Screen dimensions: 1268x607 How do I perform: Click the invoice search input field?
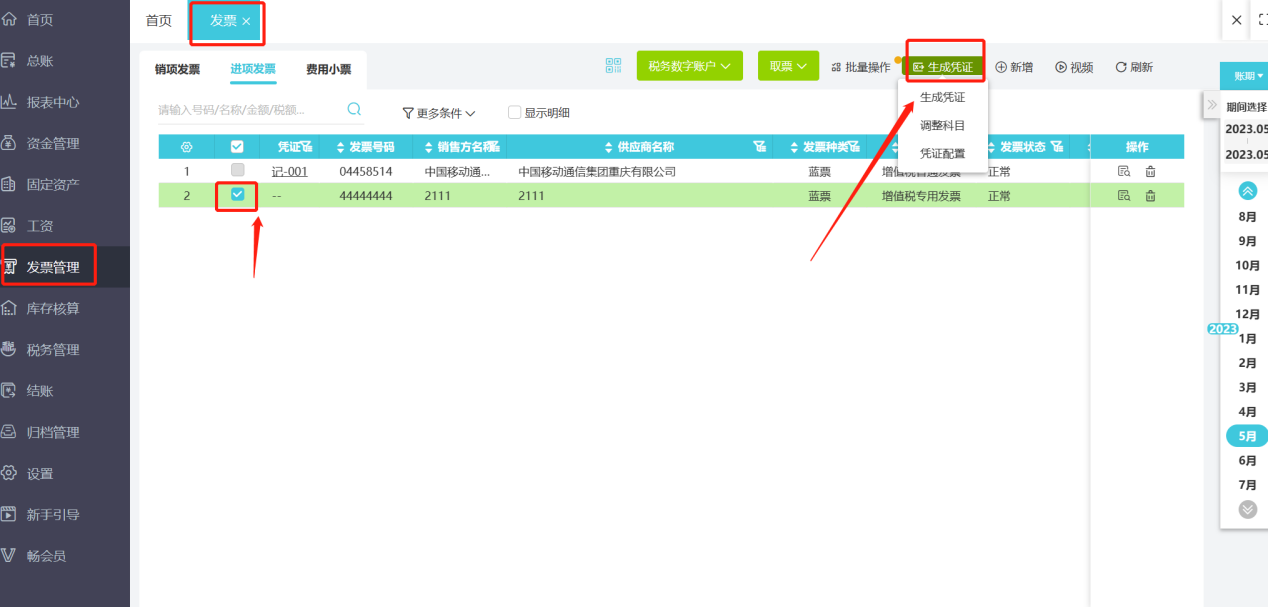tap(250, 110)
